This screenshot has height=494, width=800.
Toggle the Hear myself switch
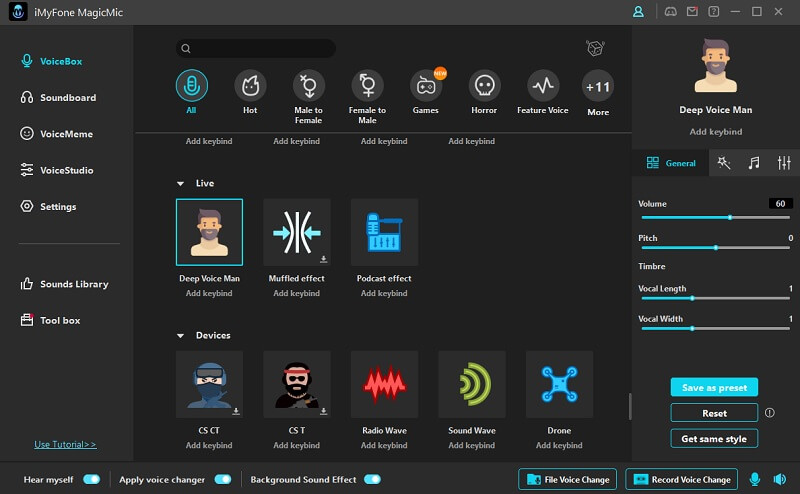(92, 479)
